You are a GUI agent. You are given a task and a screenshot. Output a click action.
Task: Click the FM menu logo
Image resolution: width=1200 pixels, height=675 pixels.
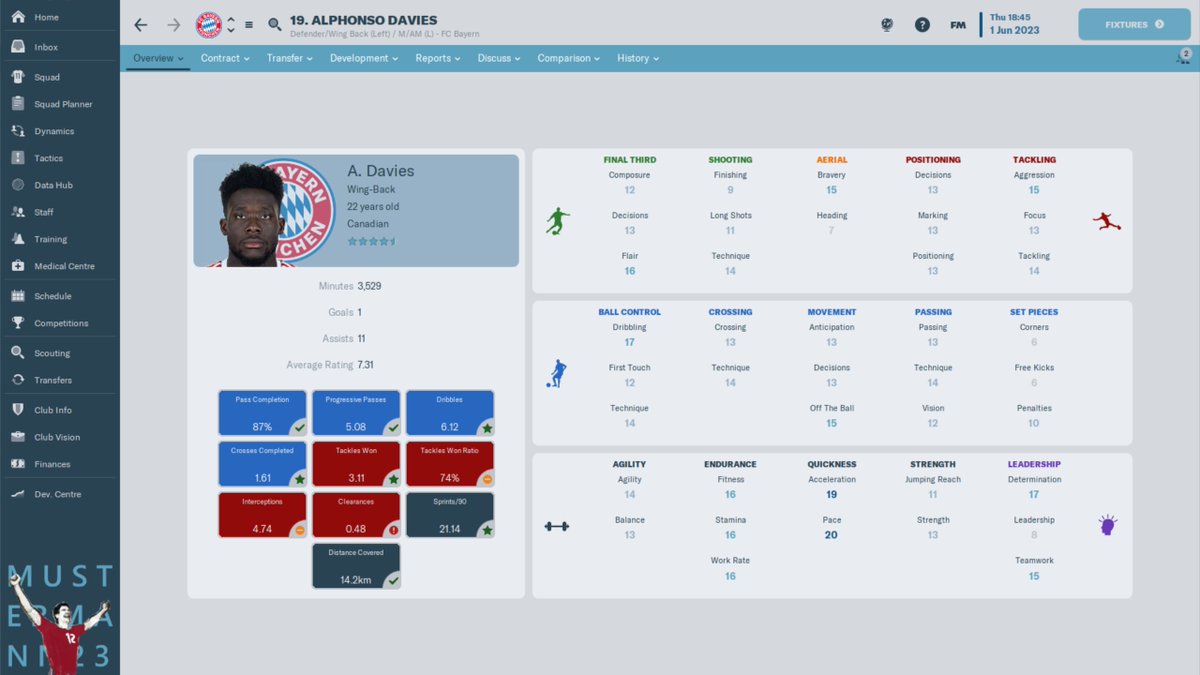pos(957,25)
